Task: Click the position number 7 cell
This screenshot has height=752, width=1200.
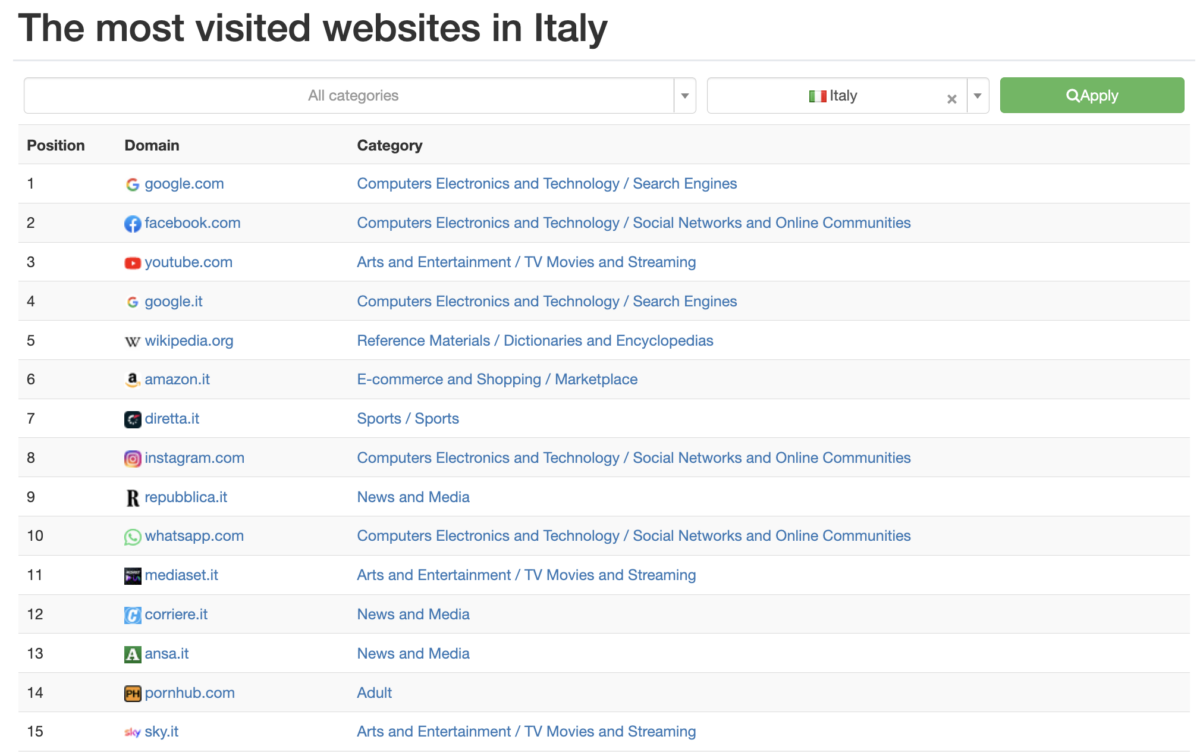Action: 31,419
